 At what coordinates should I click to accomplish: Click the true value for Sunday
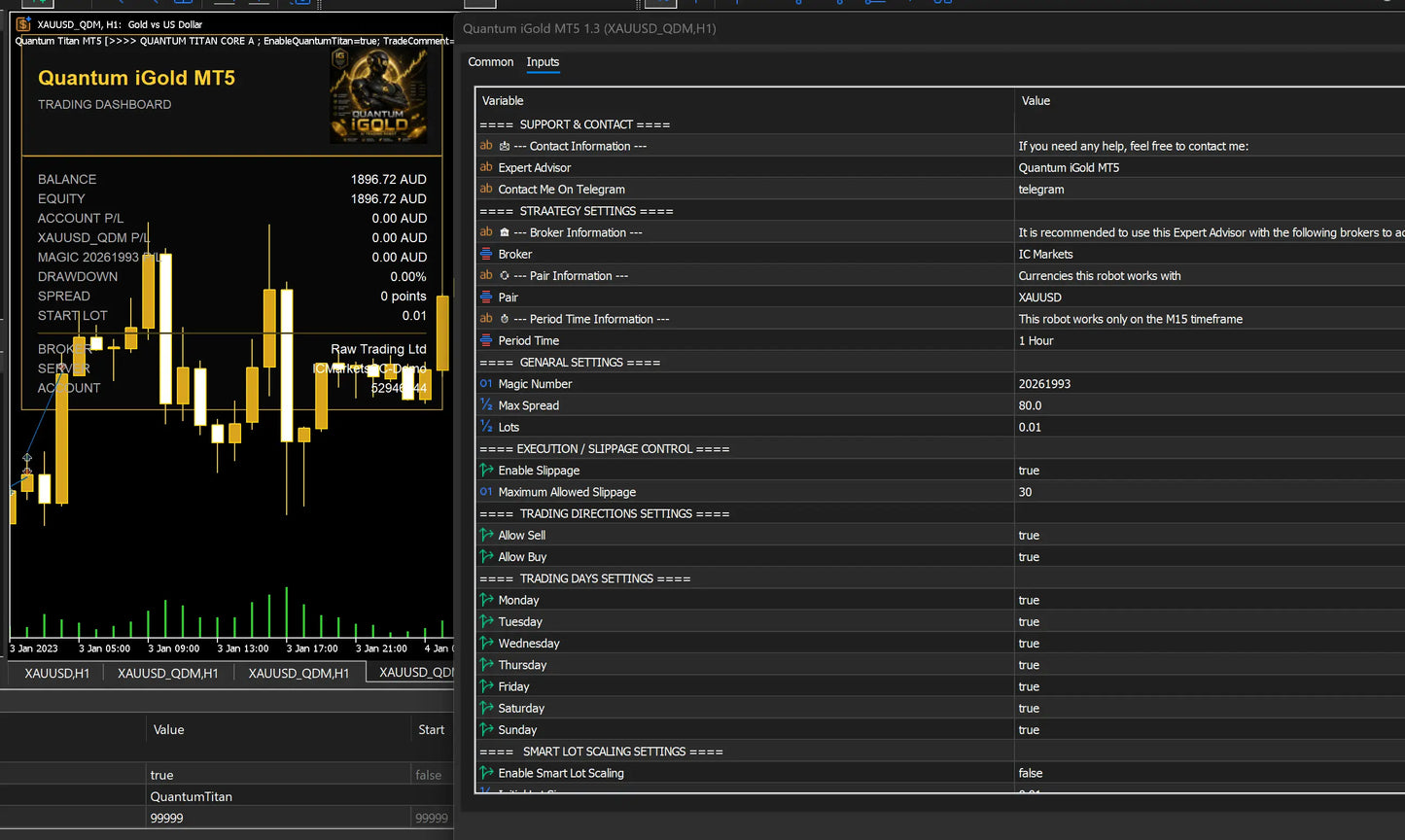1029,730
